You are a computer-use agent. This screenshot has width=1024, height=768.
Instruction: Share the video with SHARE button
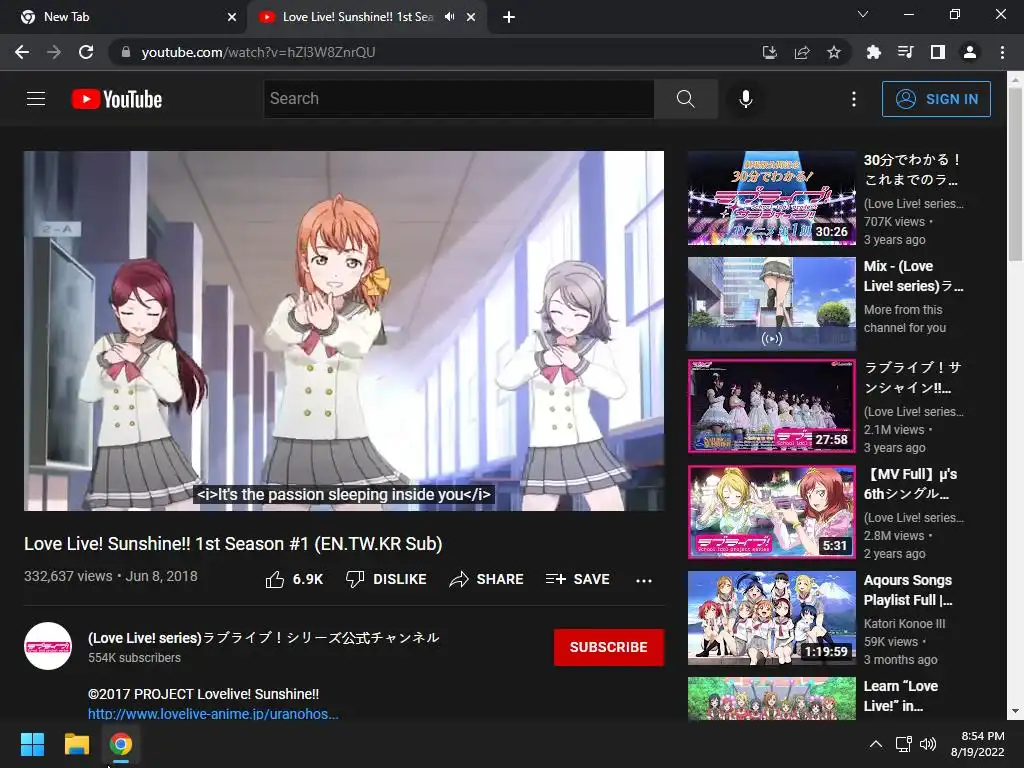487,579
